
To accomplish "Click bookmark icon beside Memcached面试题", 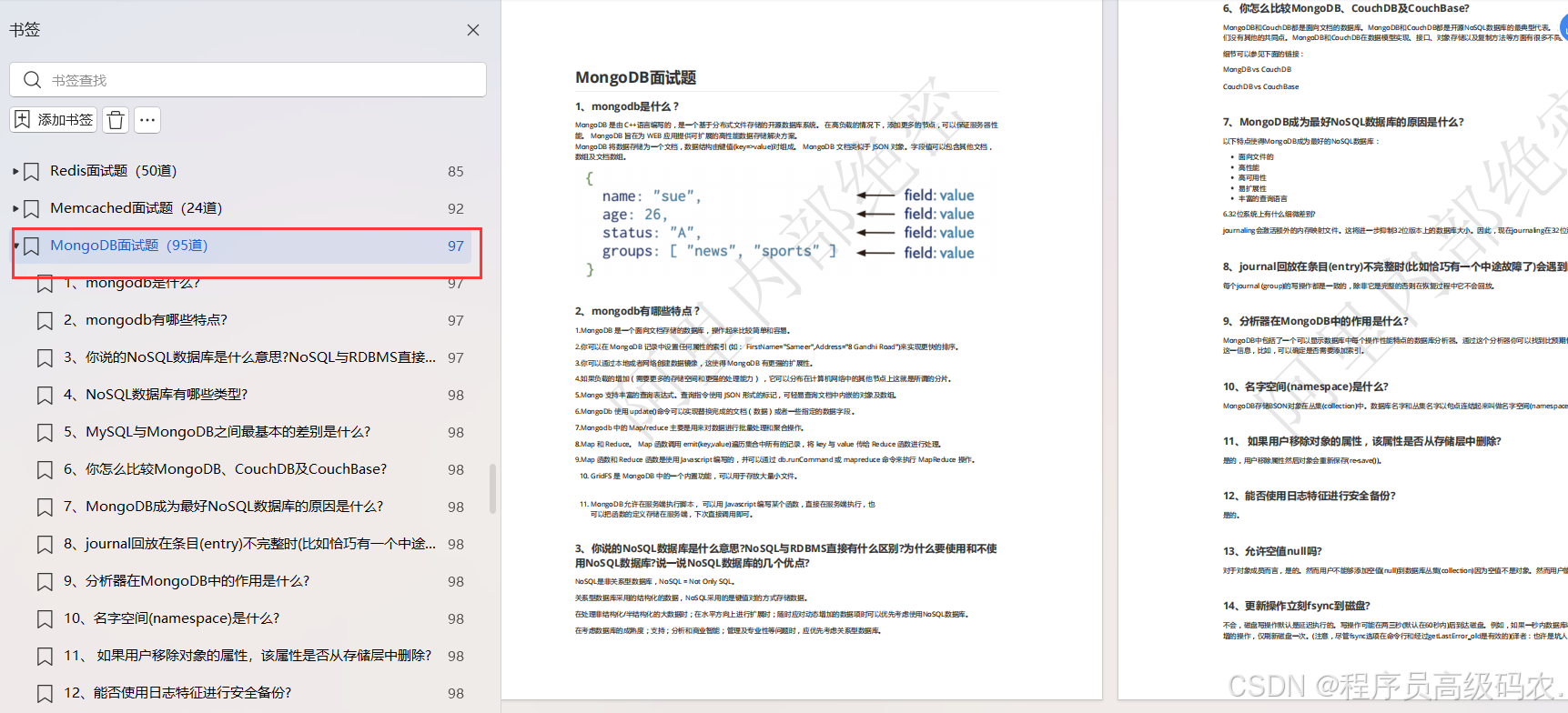I will click(x=31, y=208).
